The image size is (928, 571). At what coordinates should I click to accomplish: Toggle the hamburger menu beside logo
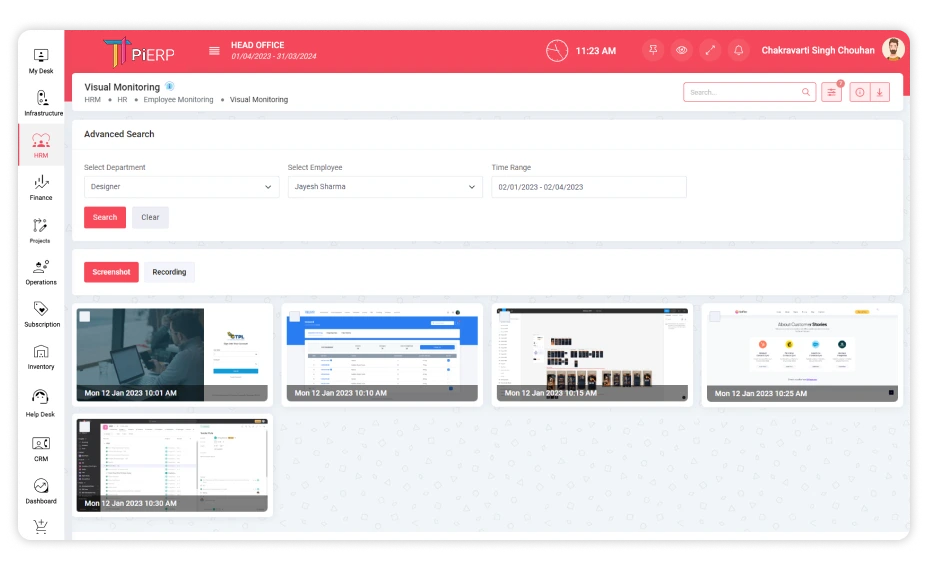[214, 51]
